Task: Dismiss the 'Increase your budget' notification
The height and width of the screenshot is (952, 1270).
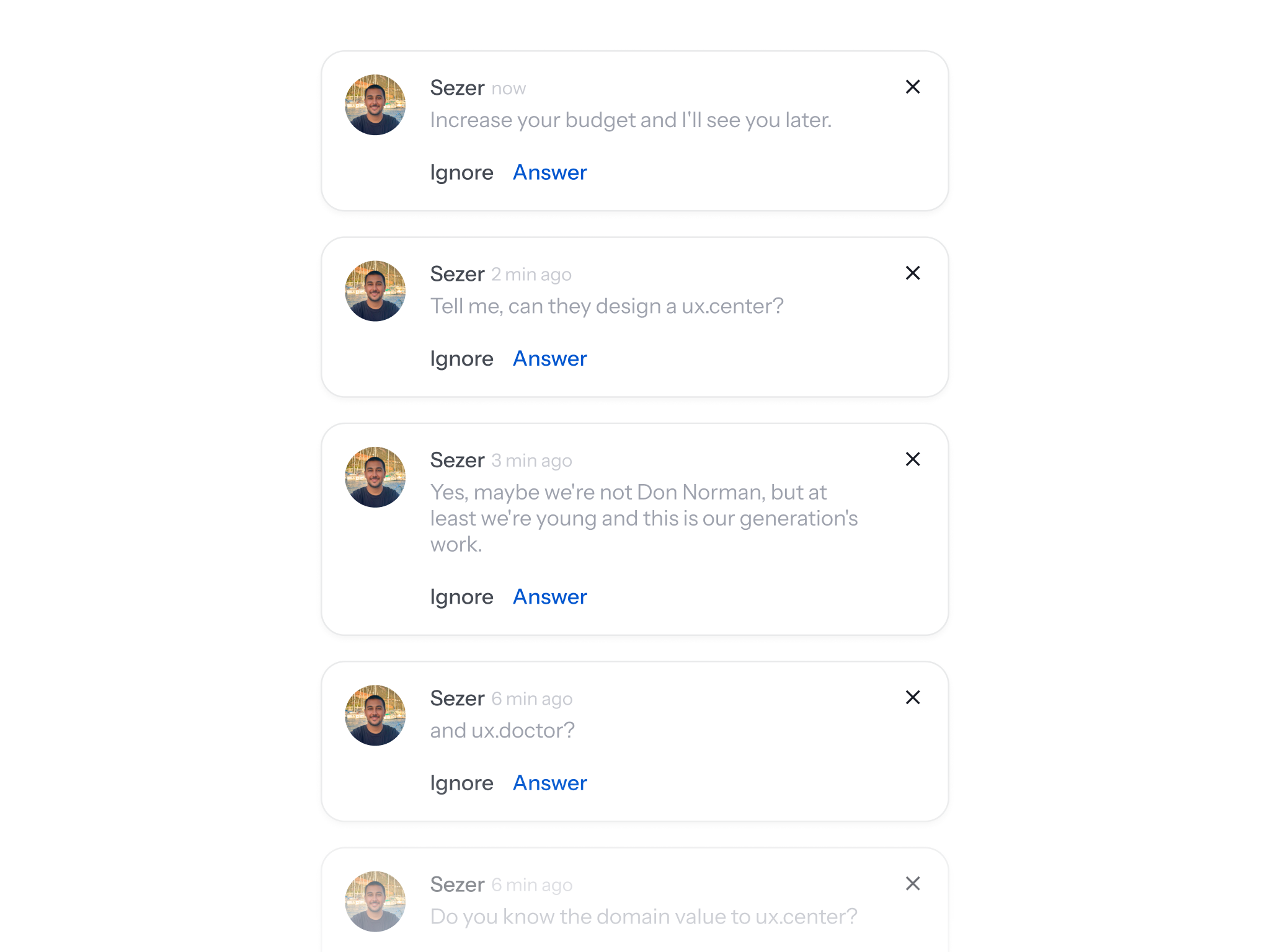Action: pos(912,87)
